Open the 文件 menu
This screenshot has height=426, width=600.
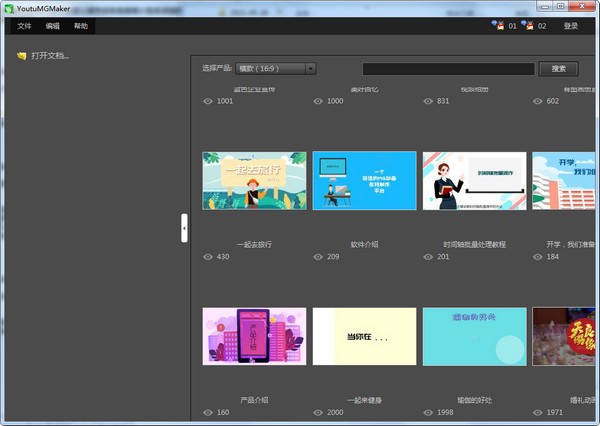(x=25, y=26)
